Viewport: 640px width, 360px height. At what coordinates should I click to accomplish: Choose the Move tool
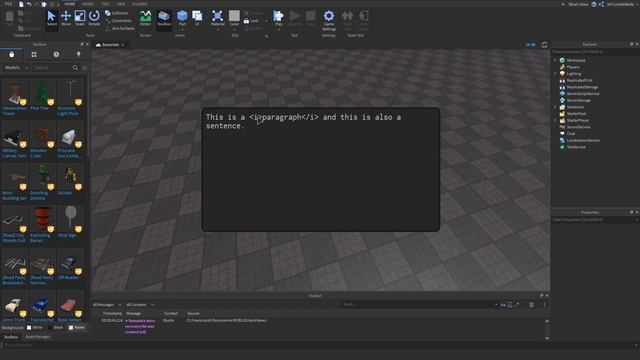tap(66, 19)
